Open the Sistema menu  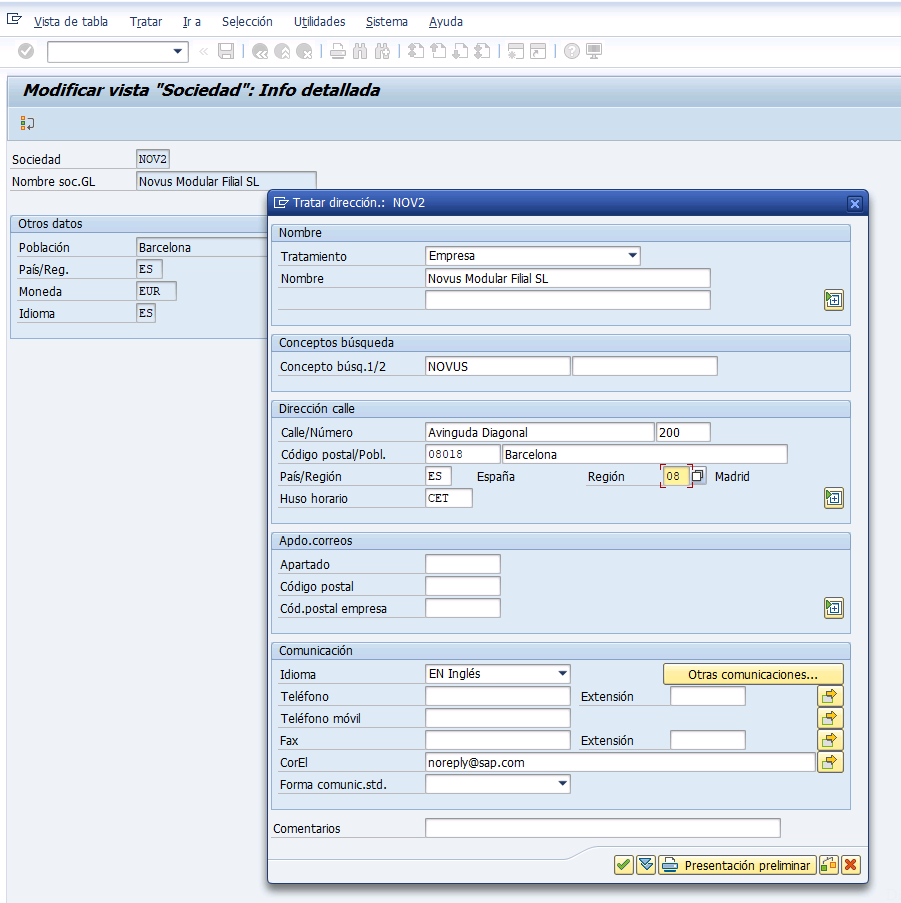(x=387, y=22)
